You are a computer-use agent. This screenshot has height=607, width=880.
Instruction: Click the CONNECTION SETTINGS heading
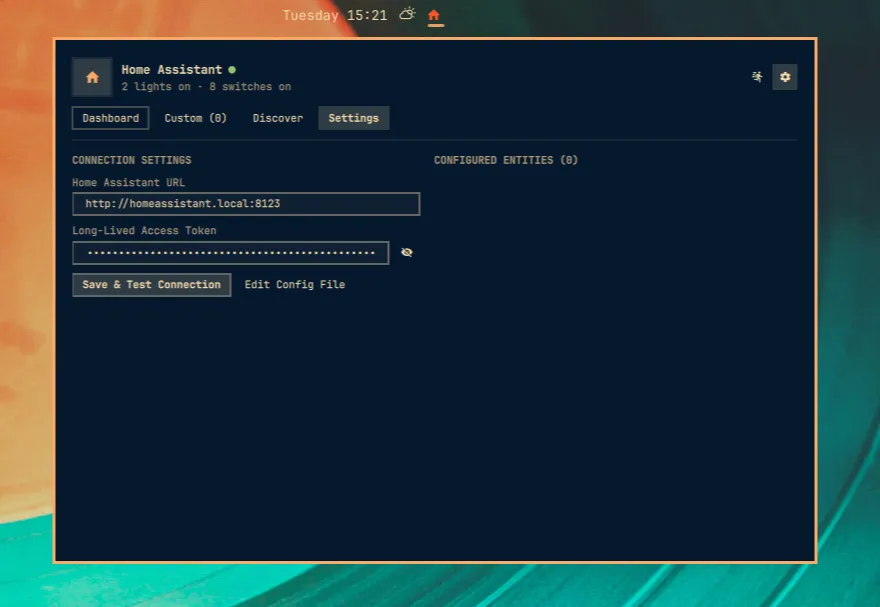pos(132,160)
